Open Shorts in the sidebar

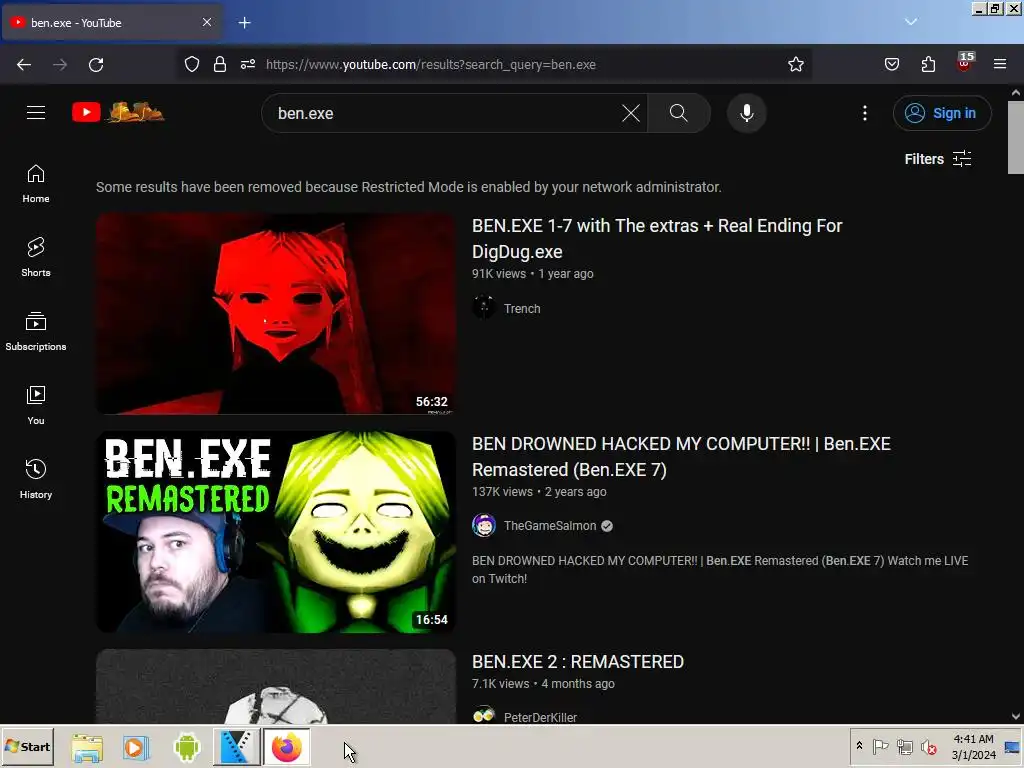coord(36,257)
